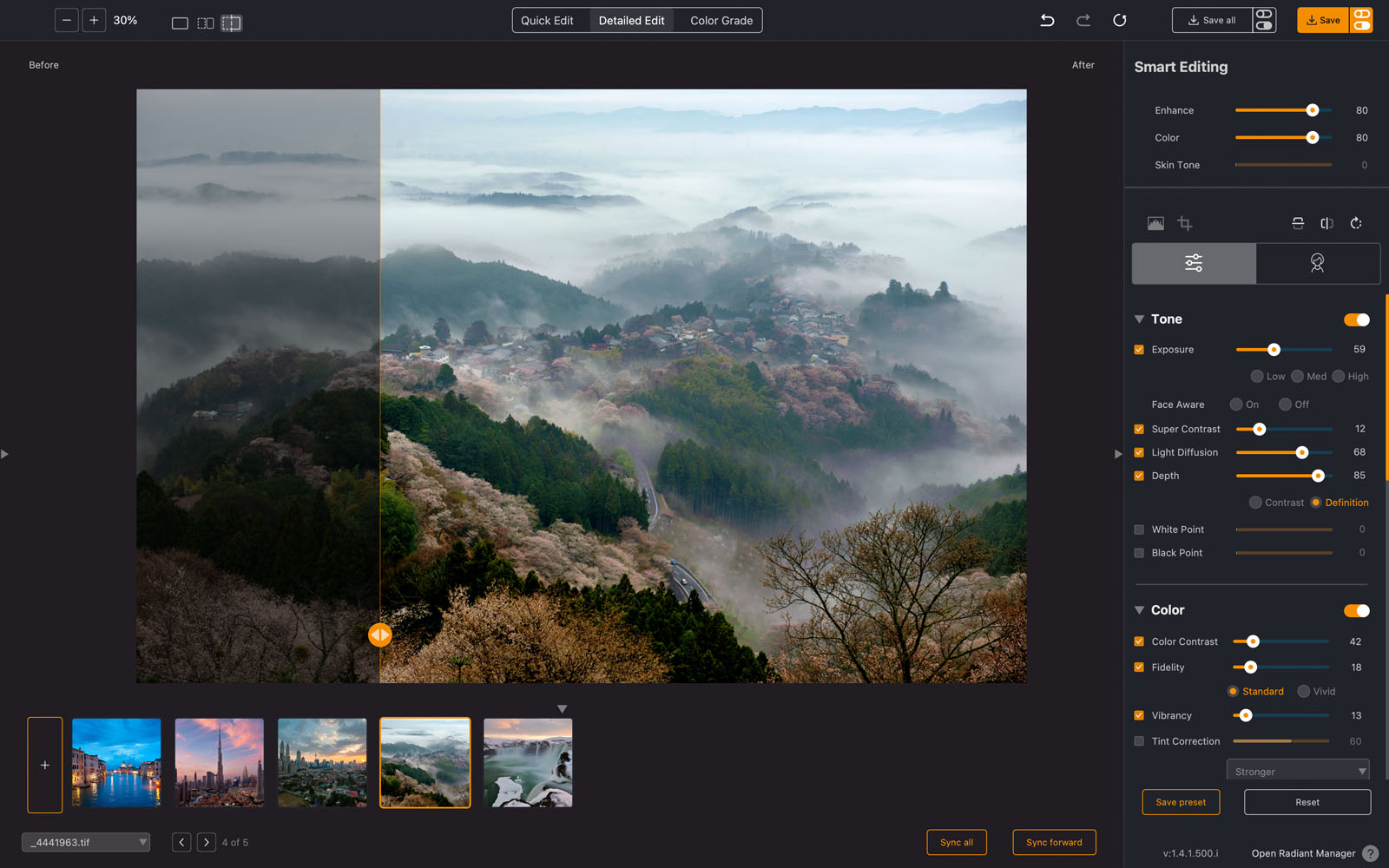This screenshot has width=1389, height=868.
Task: Open the histogram panel
Action: pyautogui.click(x=1155, y=223)
